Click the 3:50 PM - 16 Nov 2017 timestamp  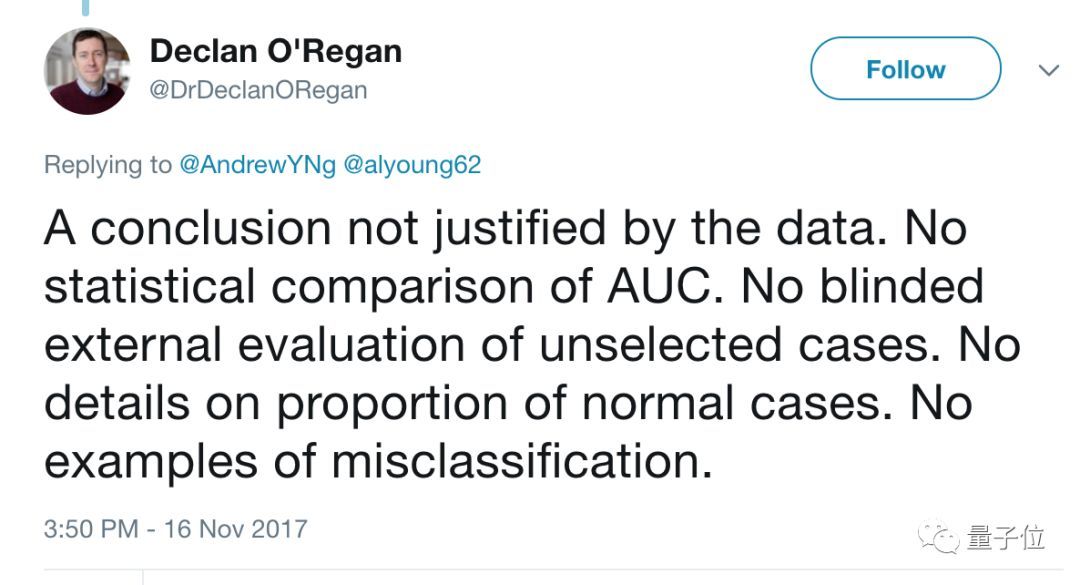(x=175, y=528)
